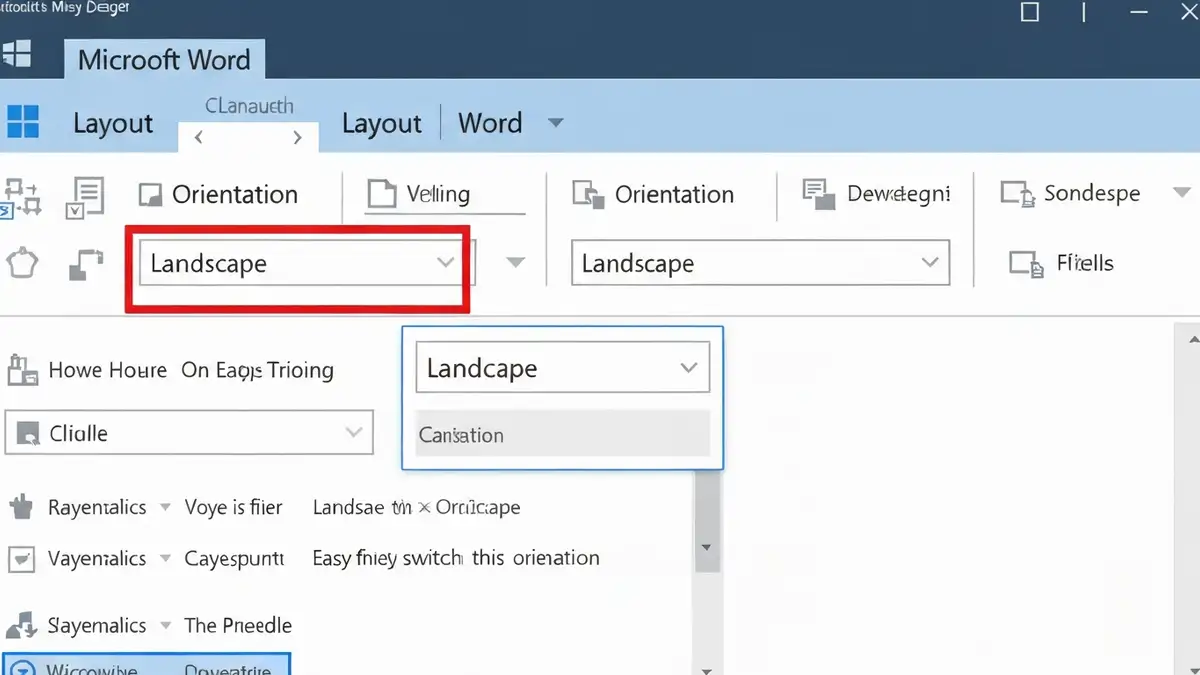
Task: Click the On Eags Trioing text
Action: [257, 370]
